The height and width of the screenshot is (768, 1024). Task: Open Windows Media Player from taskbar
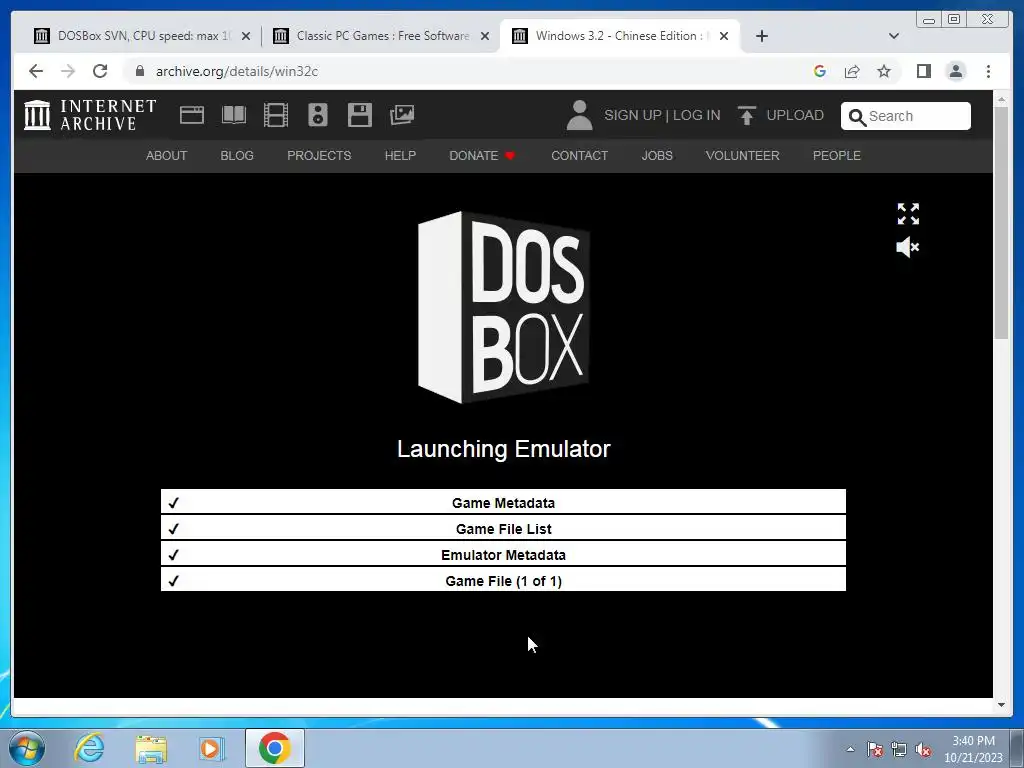pyautogui.click(x=212, y=748)
